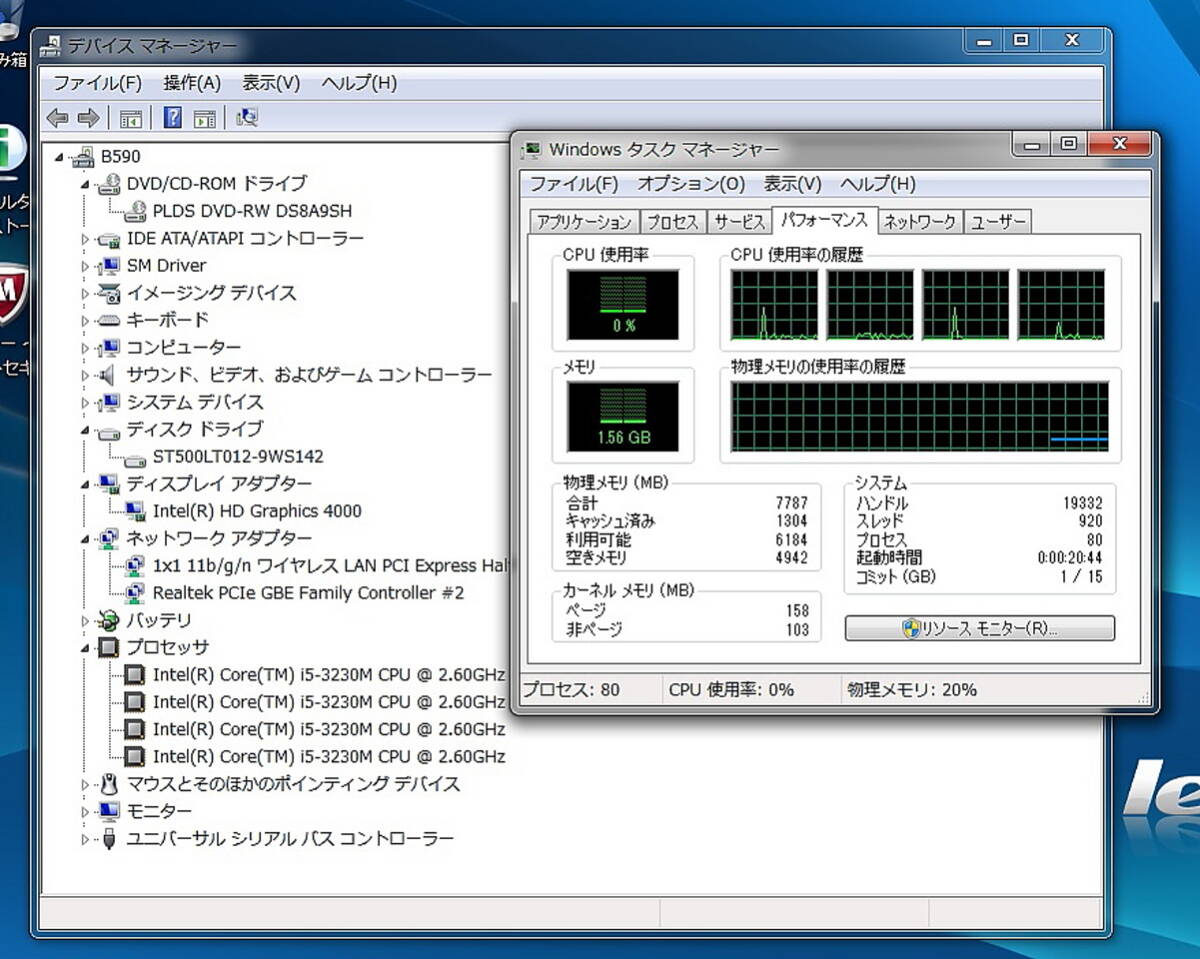Click the ハンドル value 19332
Screen dimensions: 1200x959
pos(1082,504)
